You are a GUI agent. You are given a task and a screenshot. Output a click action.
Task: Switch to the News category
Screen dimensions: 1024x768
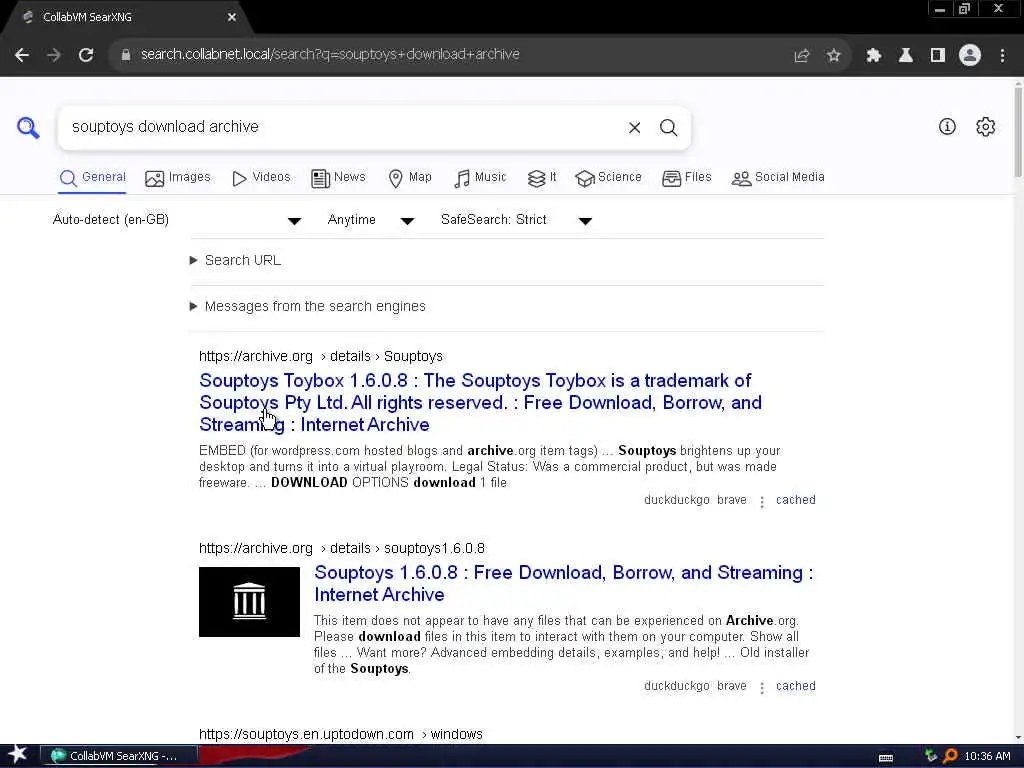[x=338, y=178]
